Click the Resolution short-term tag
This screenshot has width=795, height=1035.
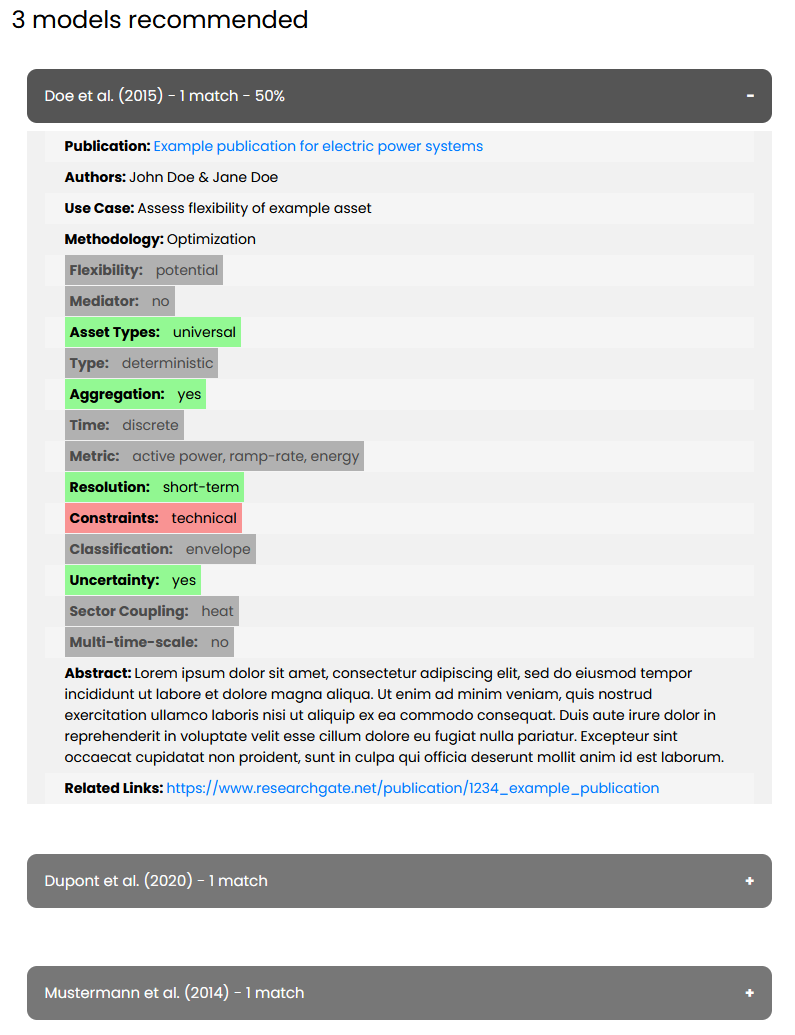tap(154, 487)
